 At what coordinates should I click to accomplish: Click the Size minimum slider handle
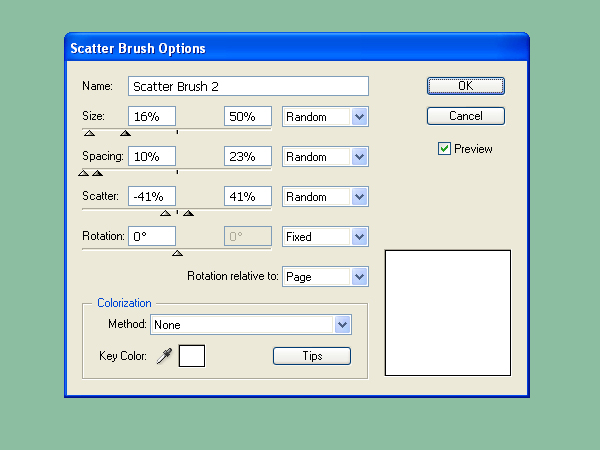click(90, 133)
